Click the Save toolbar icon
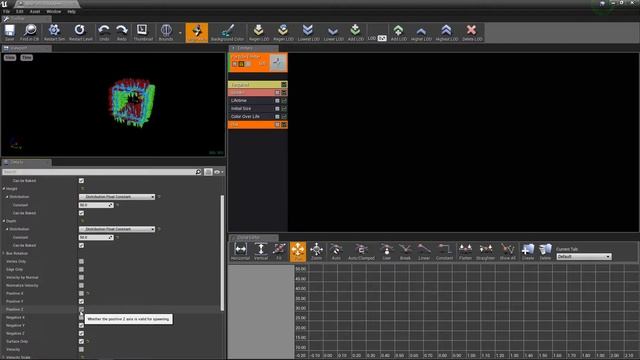This screenshot has width=640, height=360. point(9,32)
